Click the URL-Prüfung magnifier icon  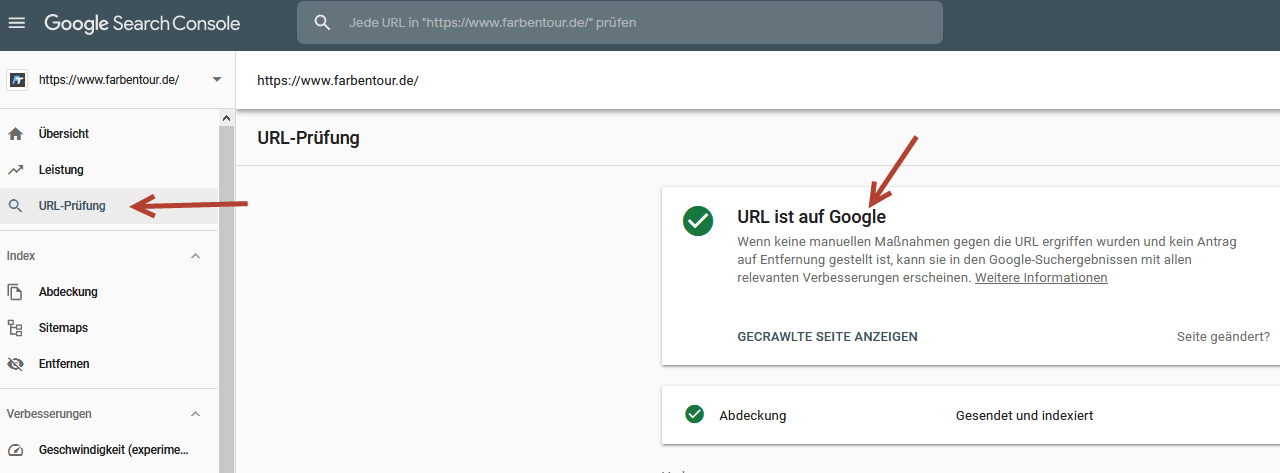click(x=15, y=206)
